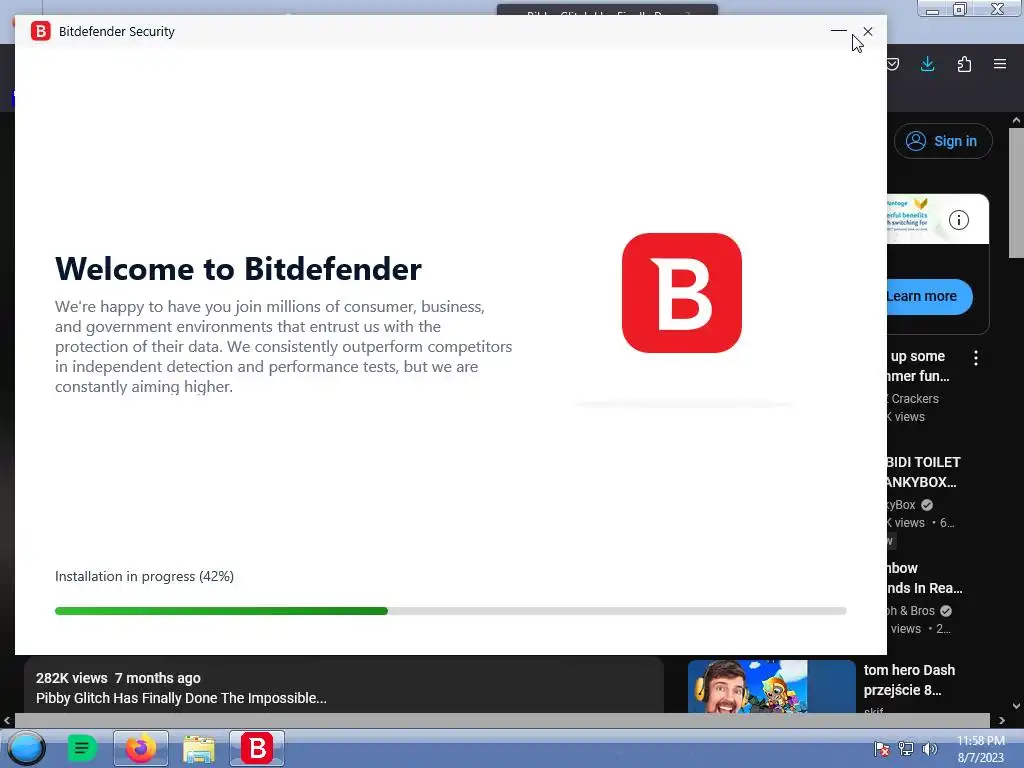Screen dimensions: 1024x768
Task: Open File Explorer from the taskbar
Action: [199, 748]
